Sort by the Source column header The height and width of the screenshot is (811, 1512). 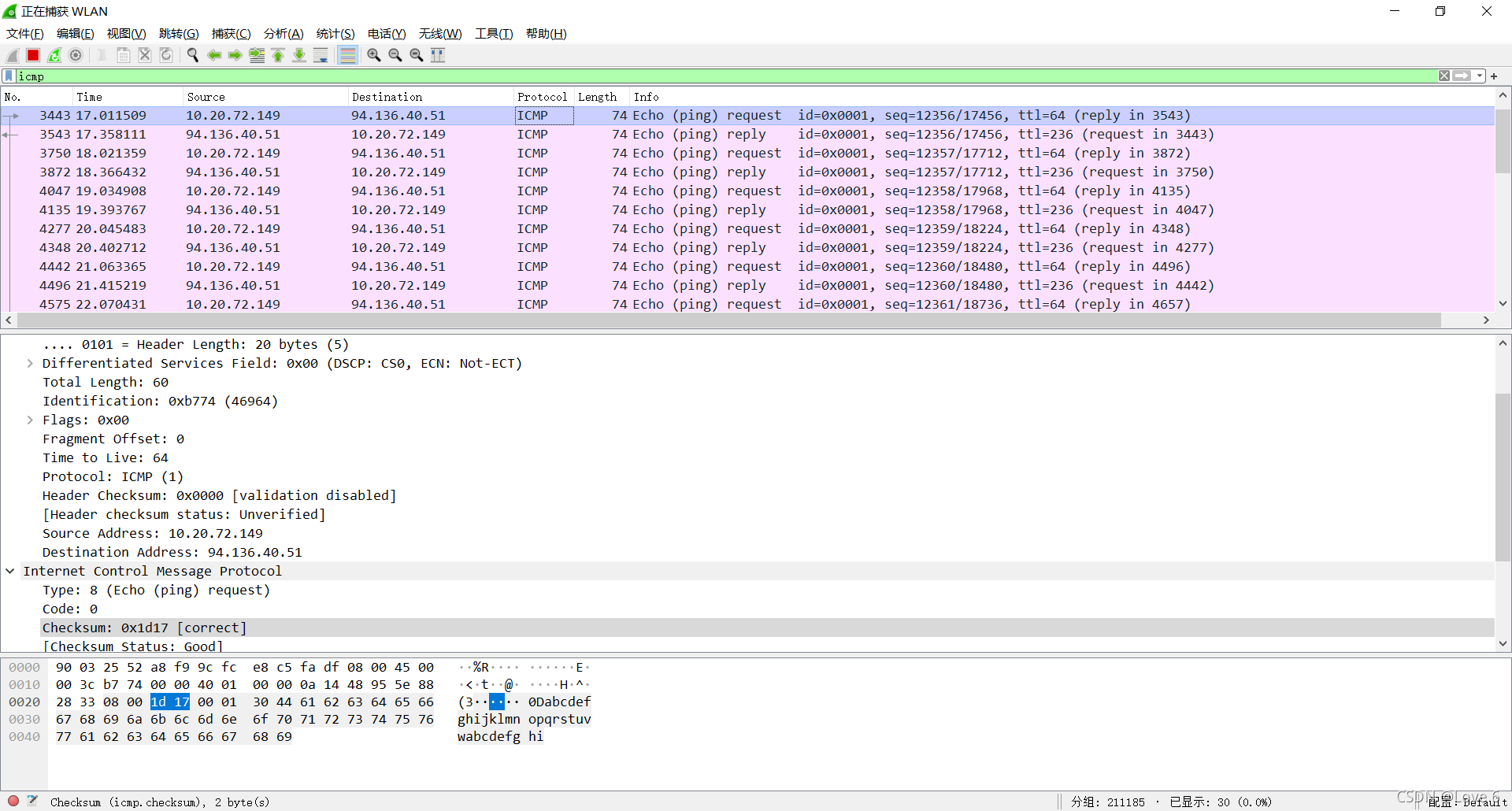(x=265, y=97)
